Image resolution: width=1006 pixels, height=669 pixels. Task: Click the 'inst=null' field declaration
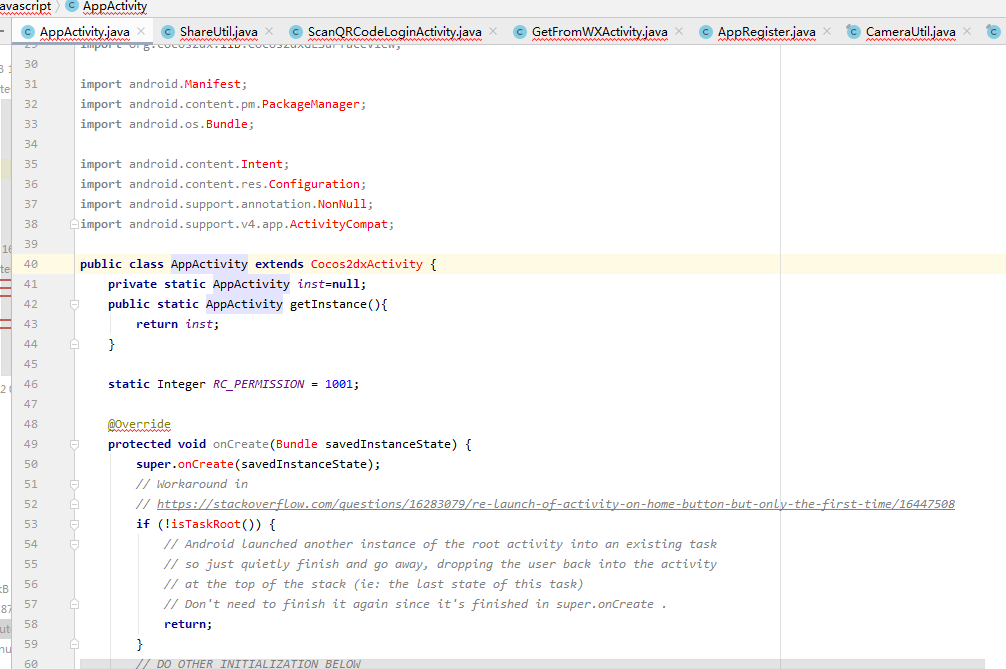(331, 284)
